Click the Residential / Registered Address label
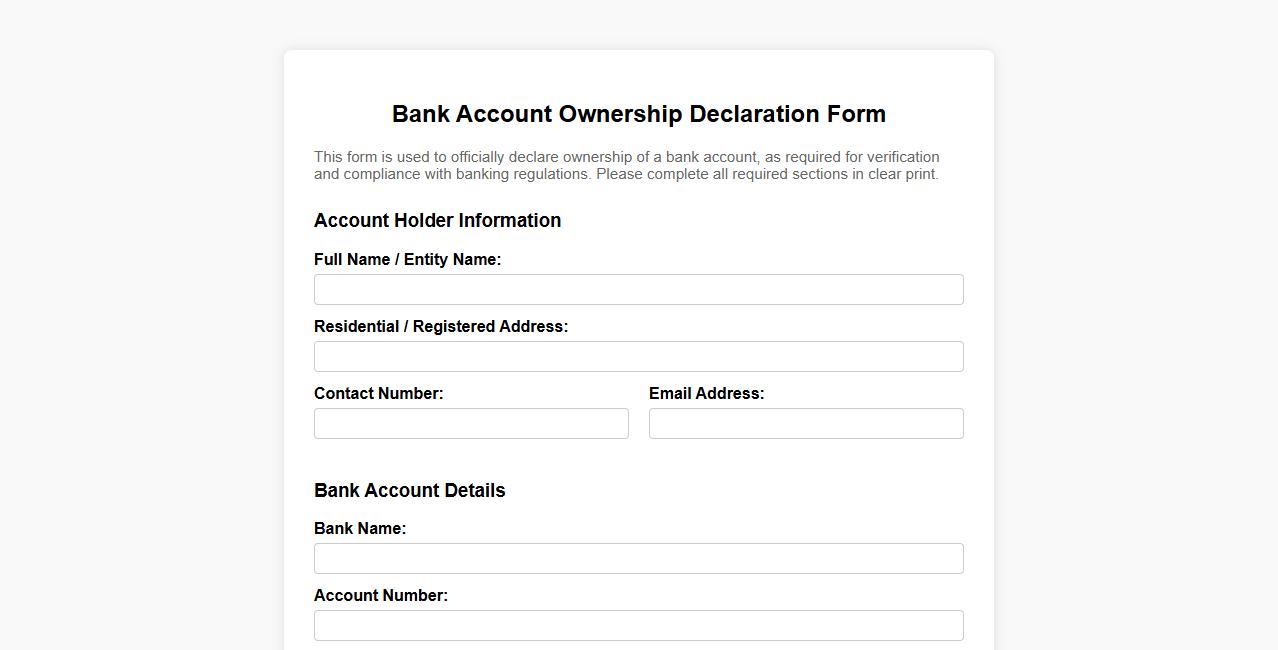The height and width of the screenshot is (650, 1278). pyautogui.click(x=441, y=326)
